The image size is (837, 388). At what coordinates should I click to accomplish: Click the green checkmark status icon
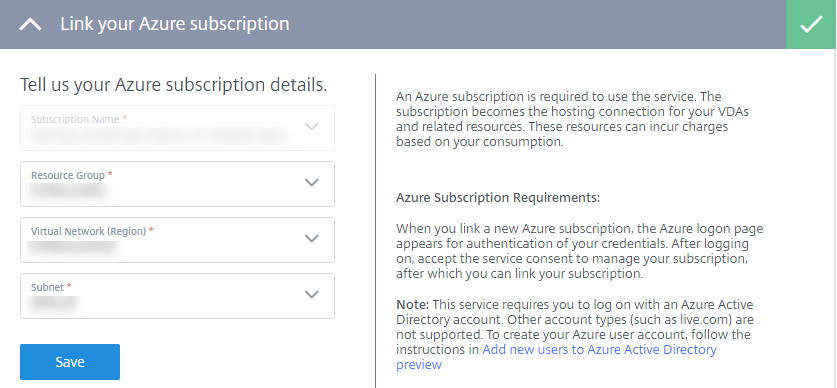click(811, 25)
